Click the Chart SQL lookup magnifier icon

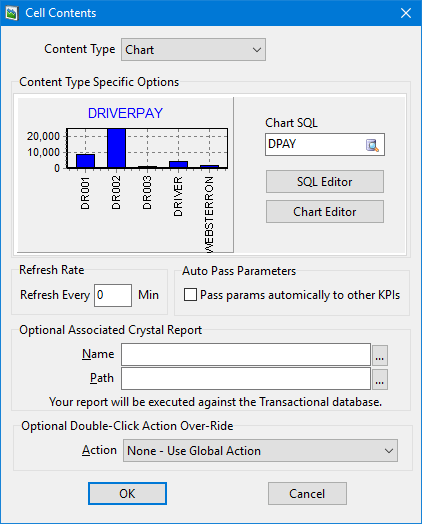(x=372, y=145)
